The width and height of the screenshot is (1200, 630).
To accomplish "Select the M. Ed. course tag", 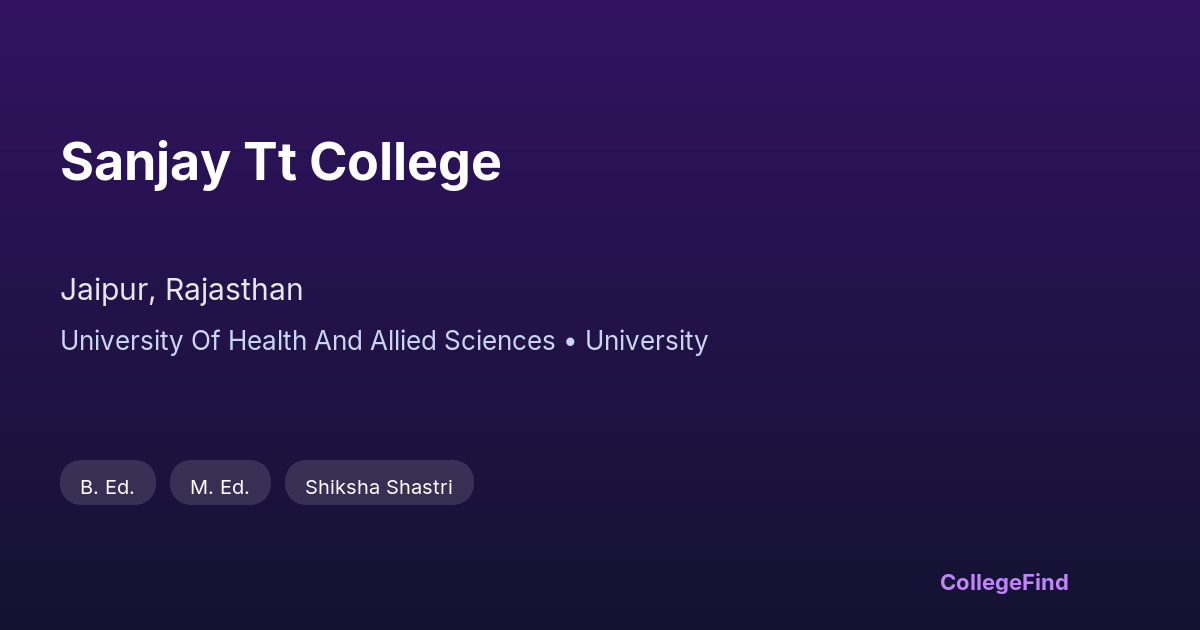I will pos(220,487).
